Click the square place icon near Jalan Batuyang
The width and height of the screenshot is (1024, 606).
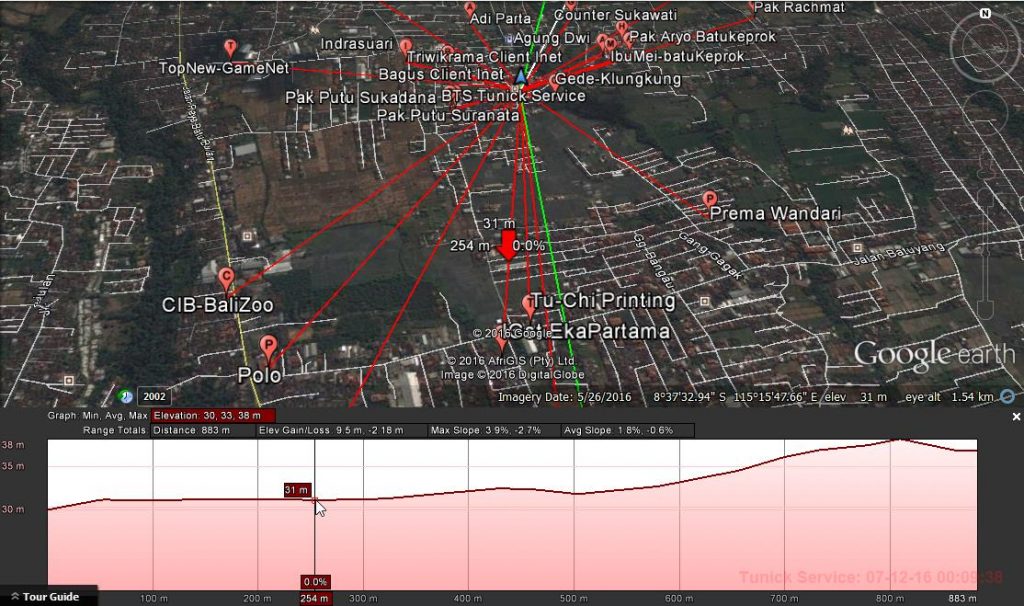[x=857, y=247]
